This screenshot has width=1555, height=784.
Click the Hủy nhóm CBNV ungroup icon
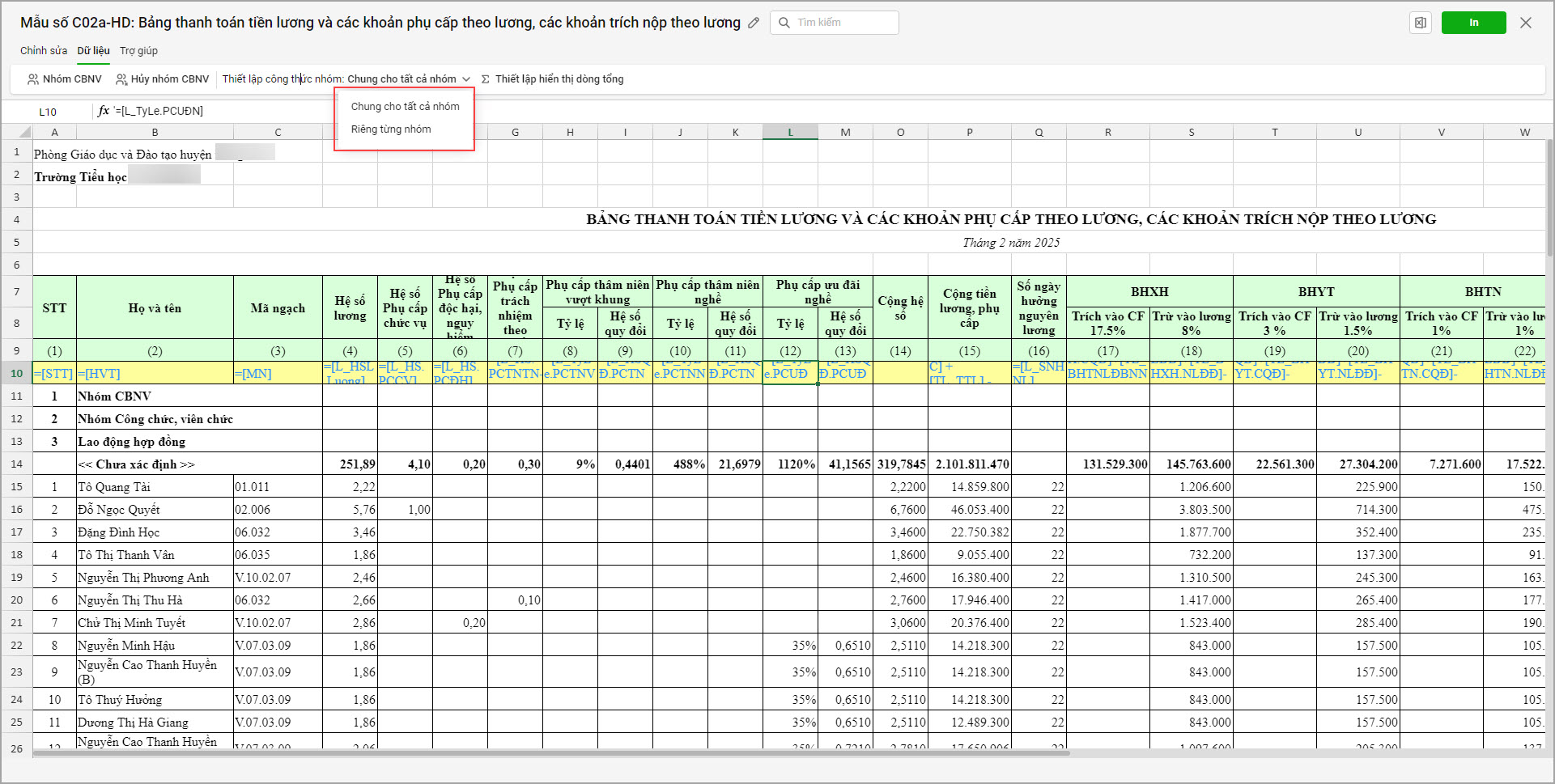click(x=121, y=79)
